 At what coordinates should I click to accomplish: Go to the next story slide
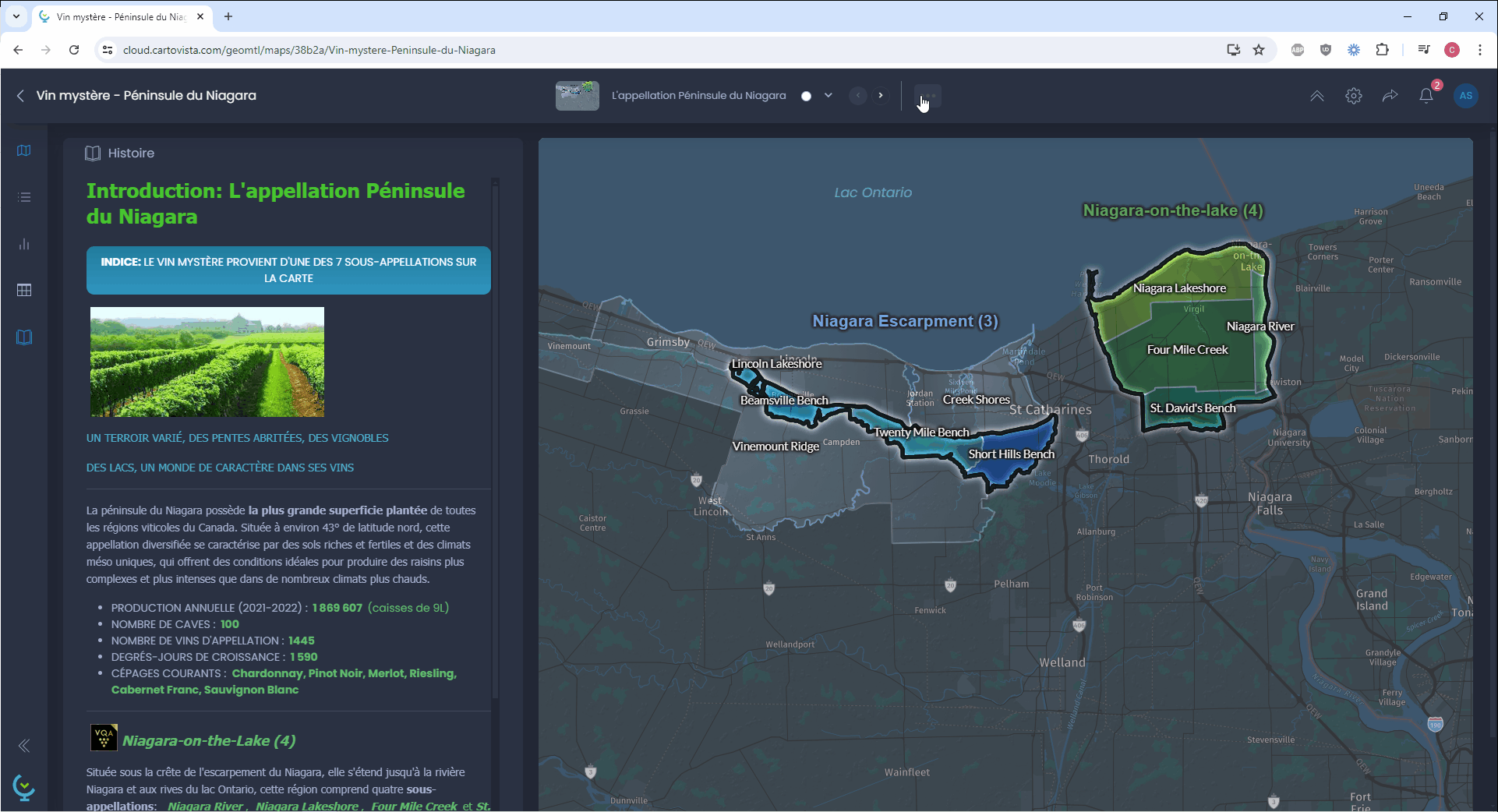click(x=881, y=96)
